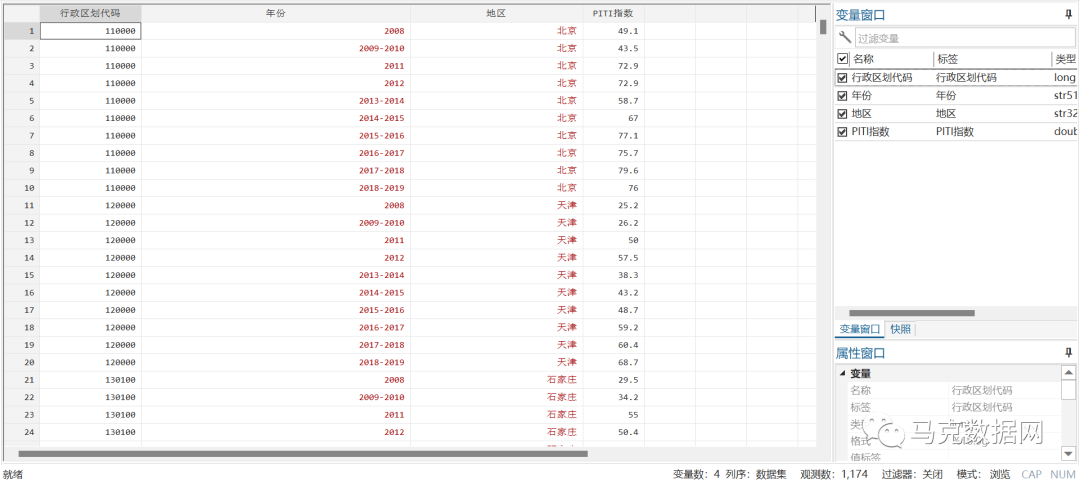This screenshot has width=1080, height=480.
Task: Click the PITI value 68.7
Action: 613,362
